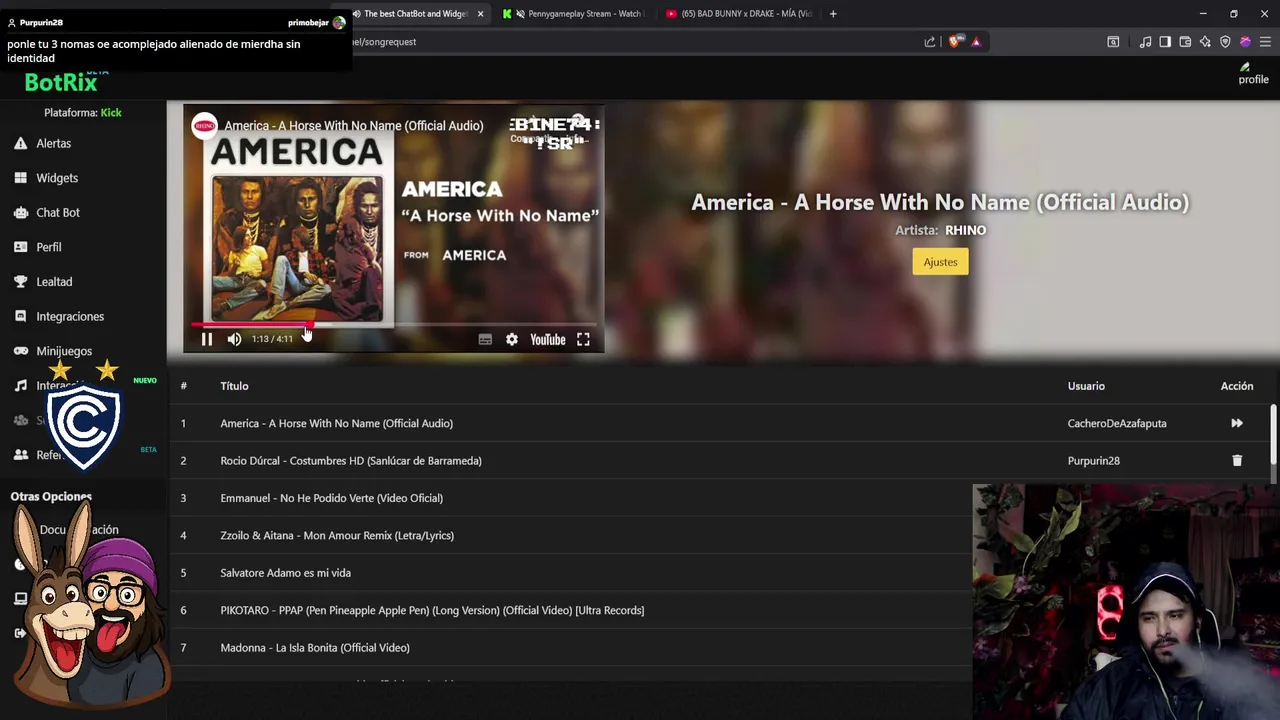The width and height of the screenshot is (1280, 720).
Task: Enter fullscreen on the YouTube player
Action: (x=583, y=340)
